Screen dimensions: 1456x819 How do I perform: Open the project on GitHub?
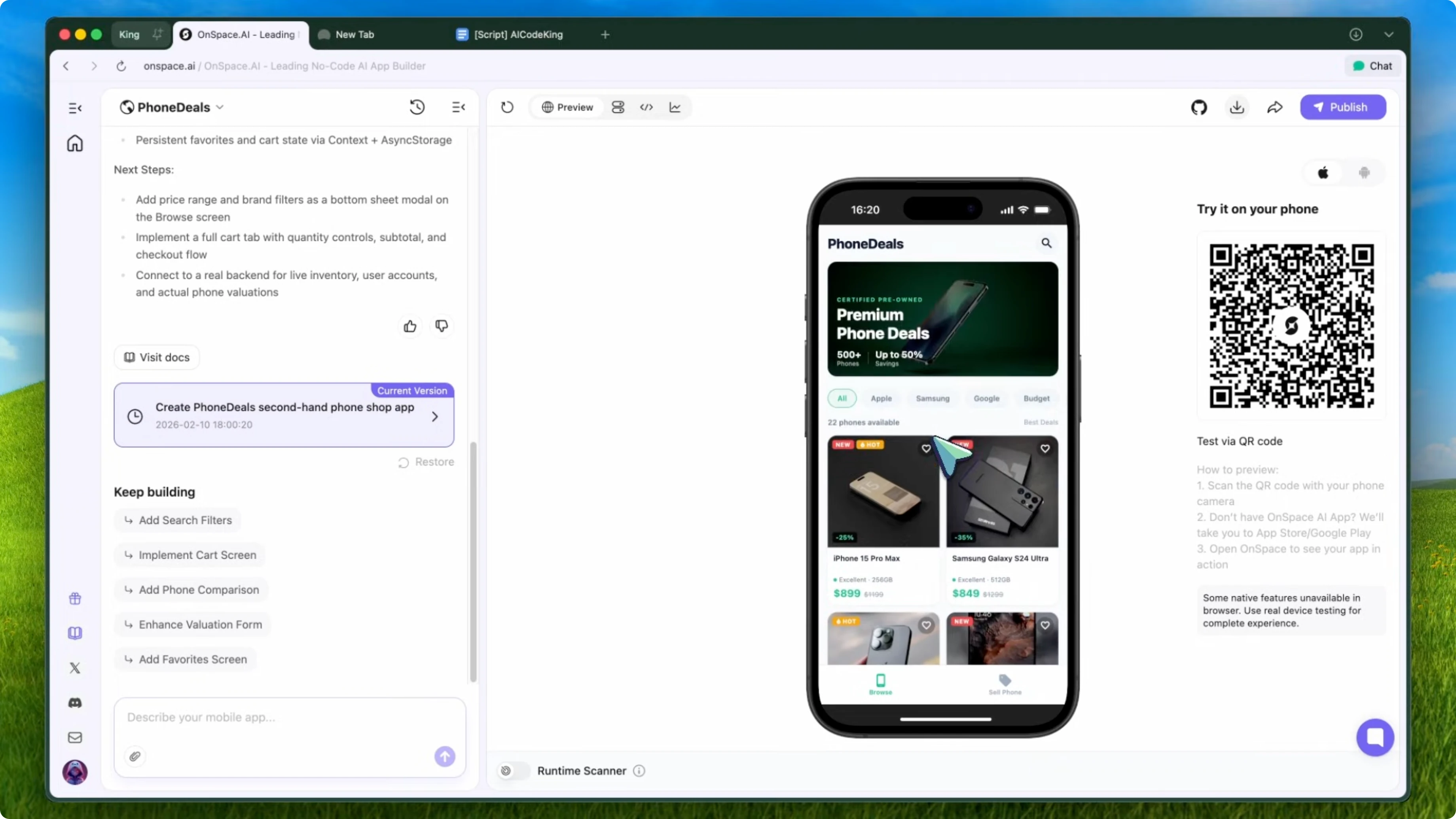[x=1199, y=107]
